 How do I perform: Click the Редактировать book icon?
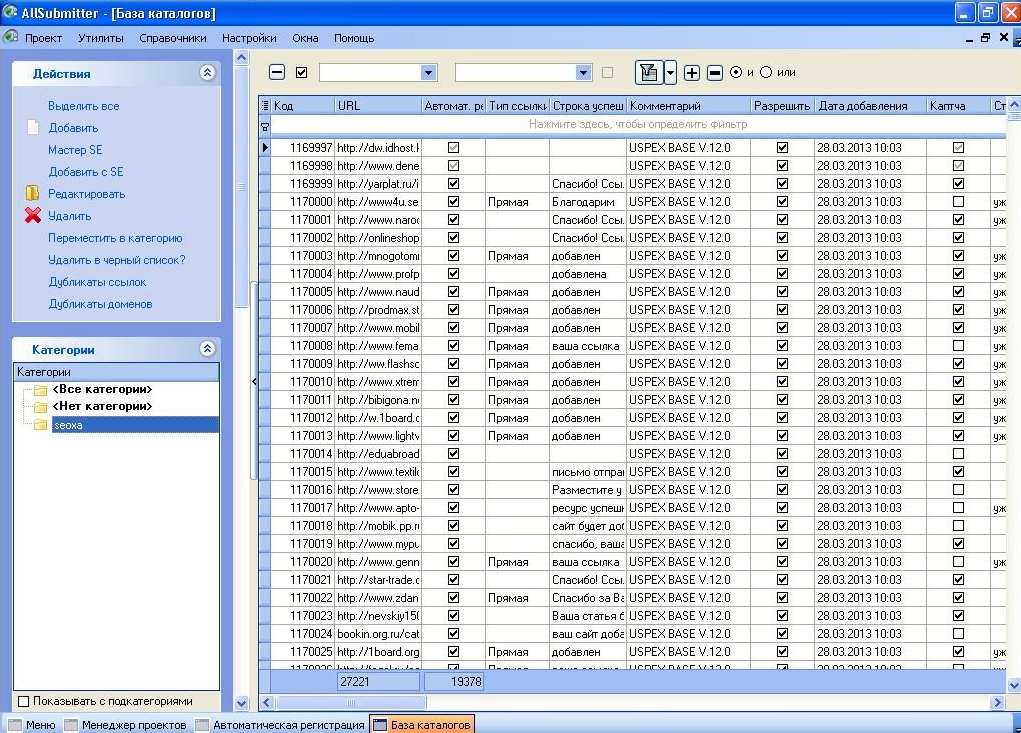[32, 194]
